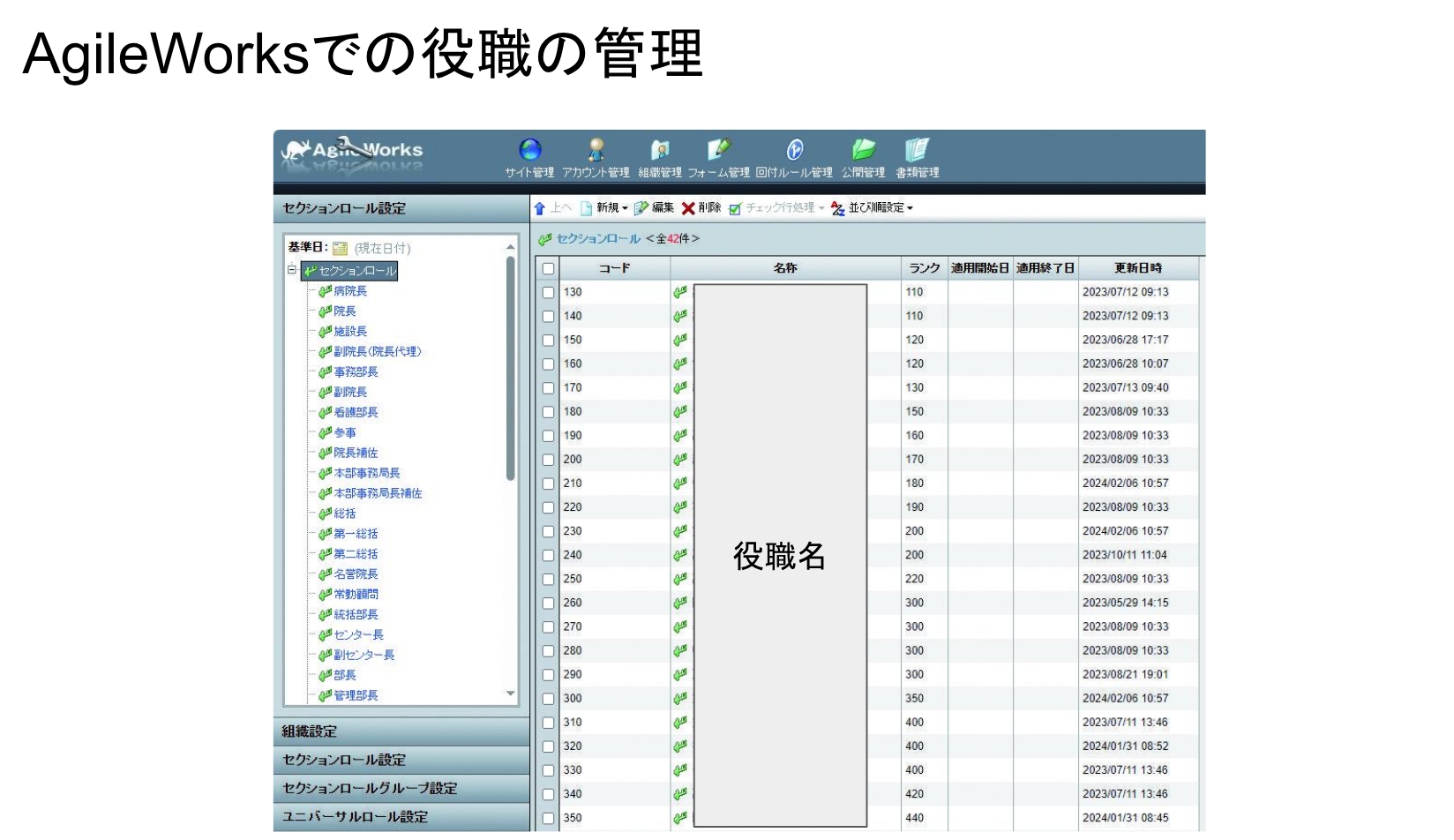Check the row with code 150
The height and width of the screenshot is (840, 1454).
click(x=548, y=340)
